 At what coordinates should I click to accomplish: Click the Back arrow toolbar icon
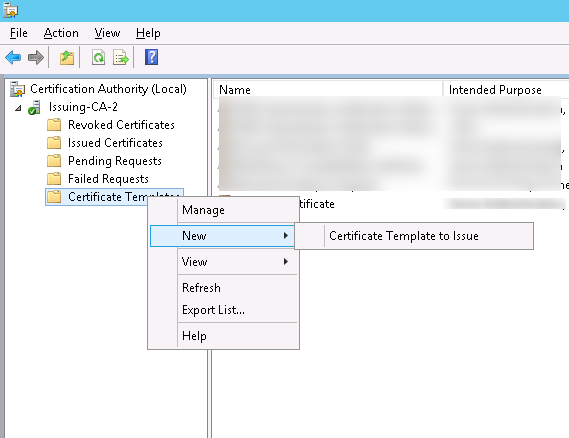(13, 57)
